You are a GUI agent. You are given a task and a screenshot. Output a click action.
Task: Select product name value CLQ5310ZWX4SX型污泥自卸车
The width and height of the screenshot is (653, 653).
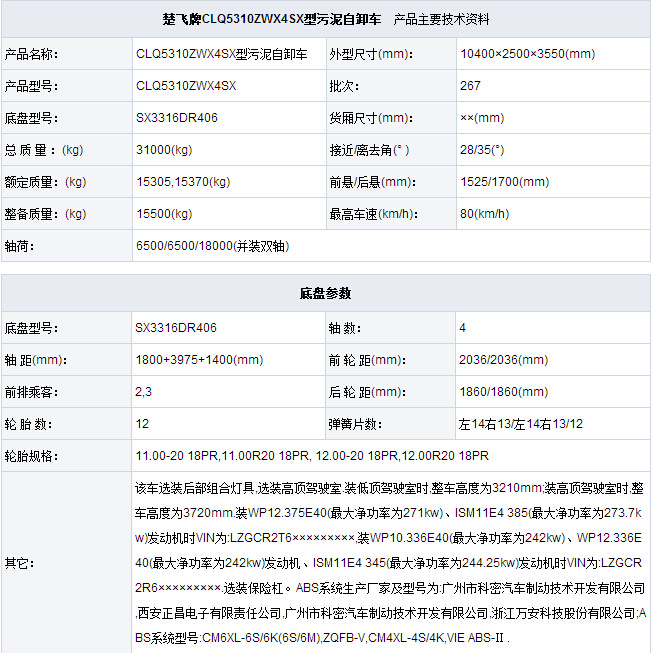coord(222,54)
